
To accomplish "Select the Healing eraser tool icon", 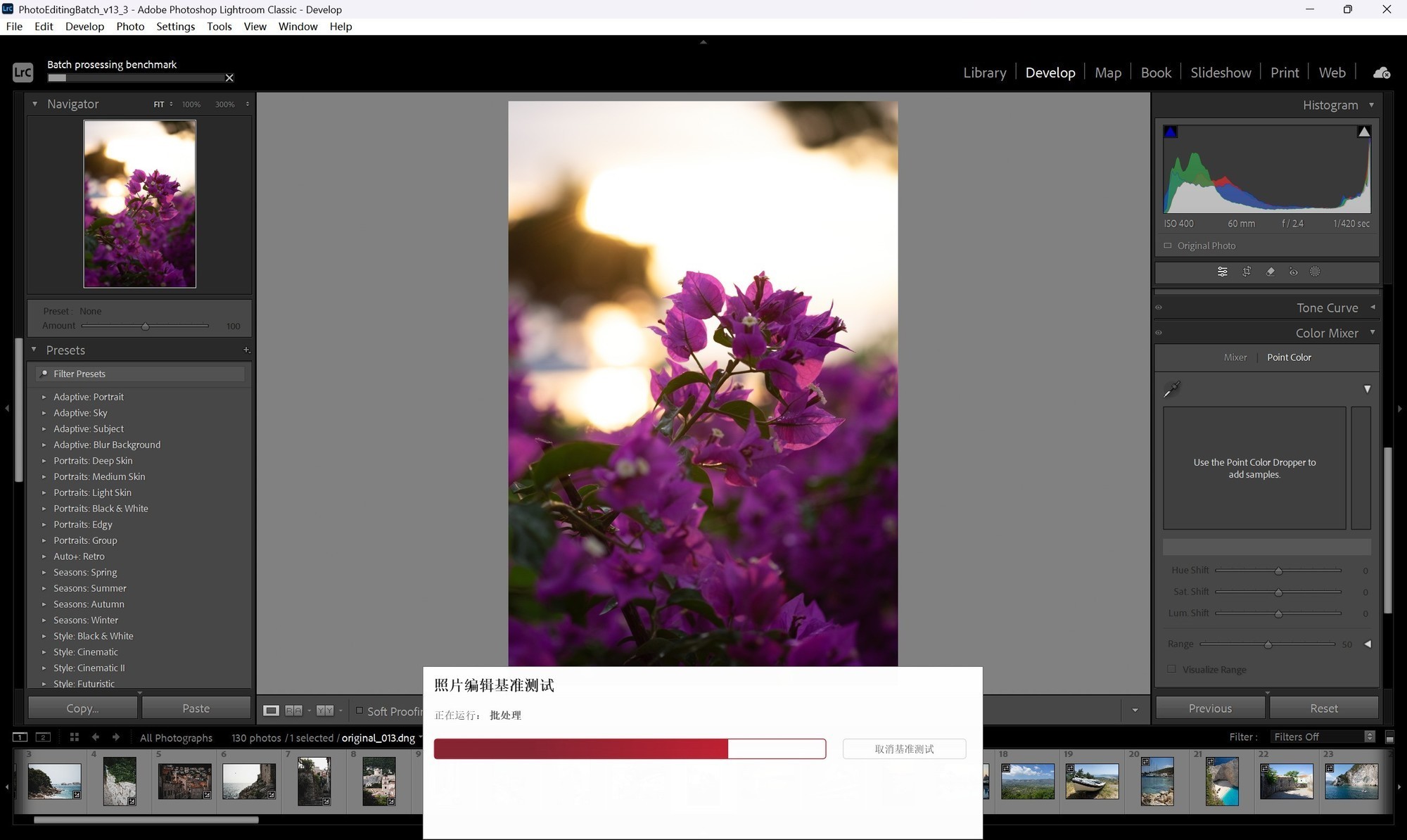I will pyautogui.click(x=1271, y=272).
